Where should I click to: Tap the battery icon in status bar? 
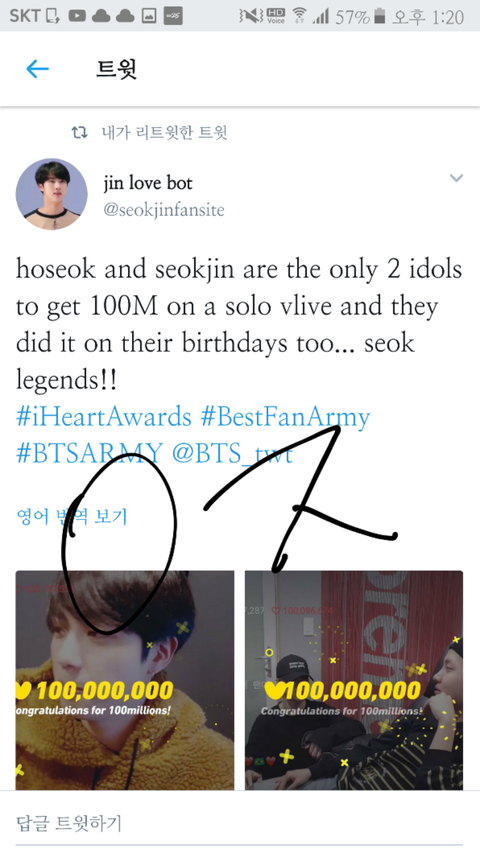pos(380,16)
